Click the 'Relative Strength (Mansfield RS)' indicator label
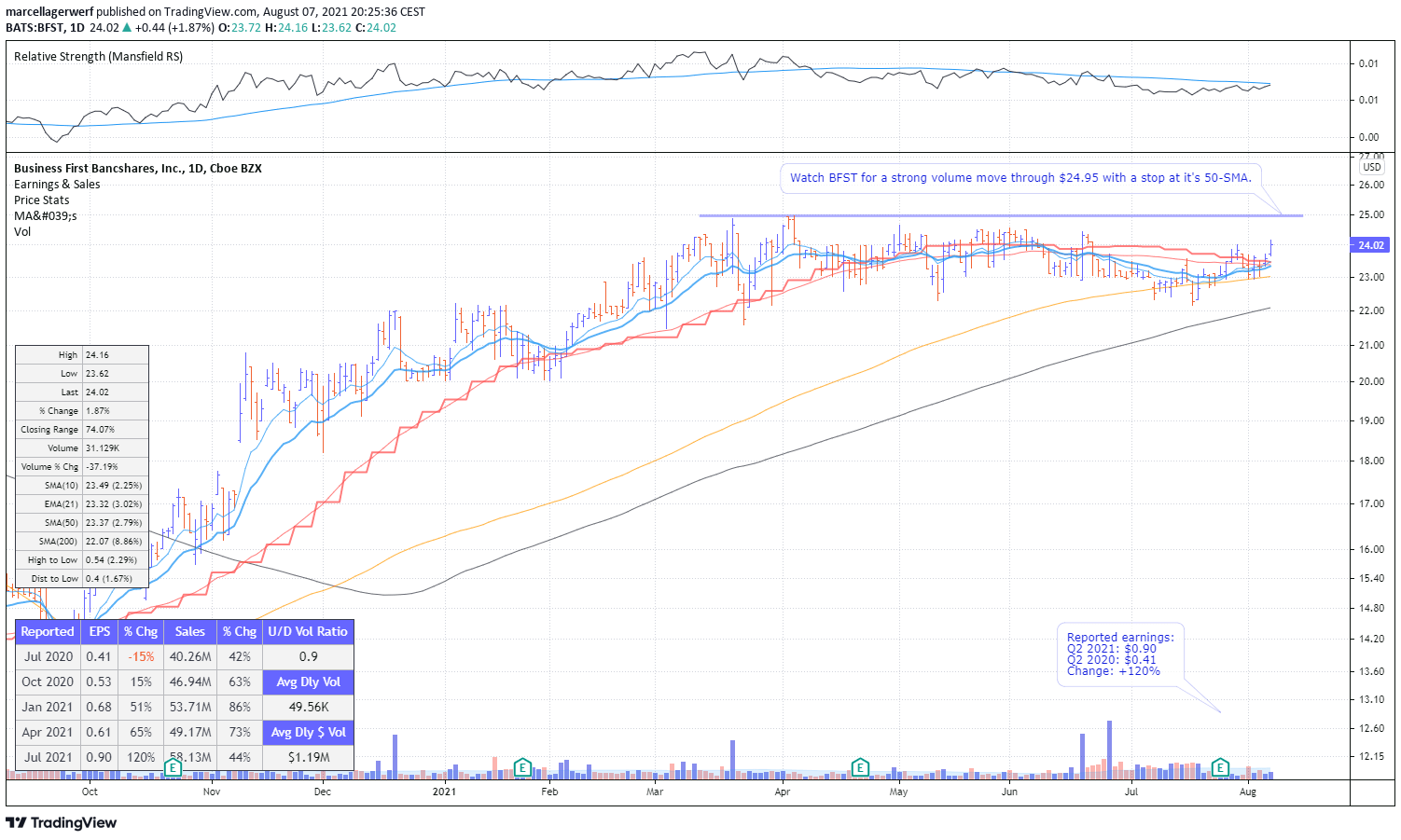The image size is (1401, 840). point(98,57)
